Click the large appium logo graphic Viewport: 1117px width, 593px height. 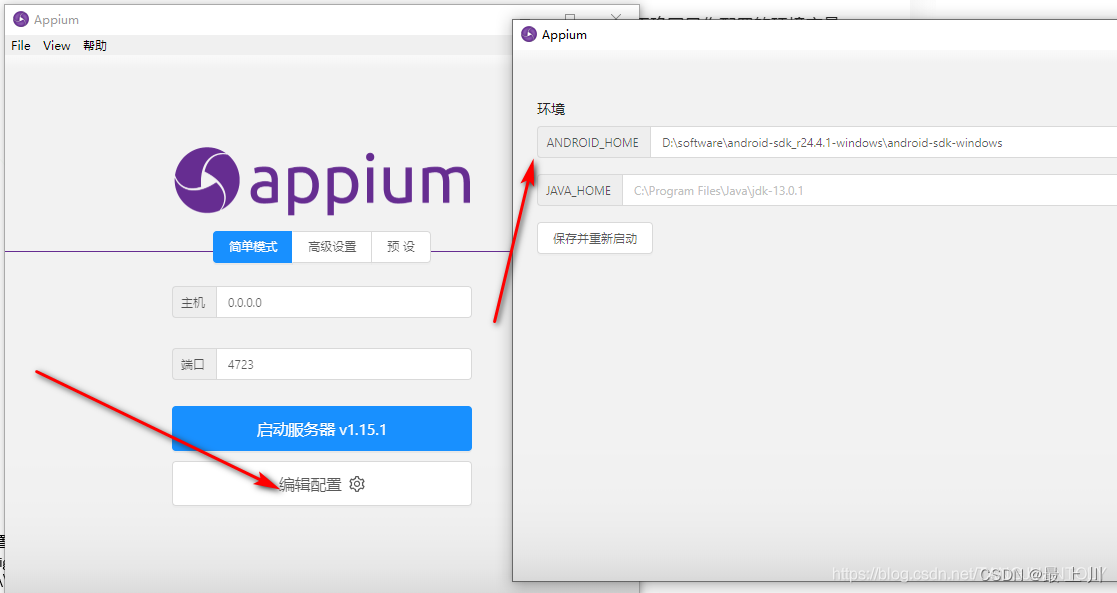(x=323, y=181)
